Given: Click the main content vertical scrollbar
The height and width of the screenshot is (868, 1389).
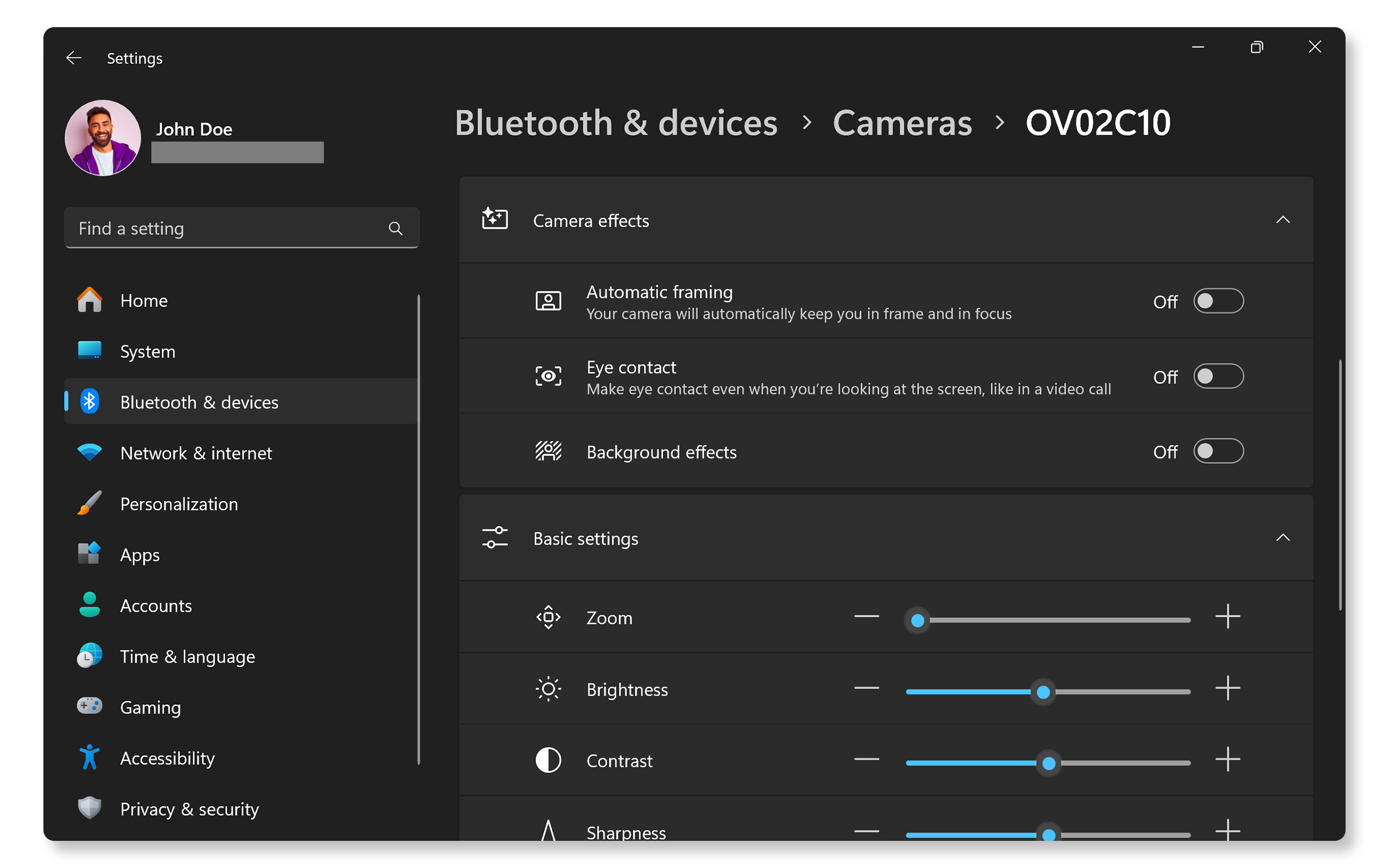Looking at the screenshot, I should point(1340,485).
